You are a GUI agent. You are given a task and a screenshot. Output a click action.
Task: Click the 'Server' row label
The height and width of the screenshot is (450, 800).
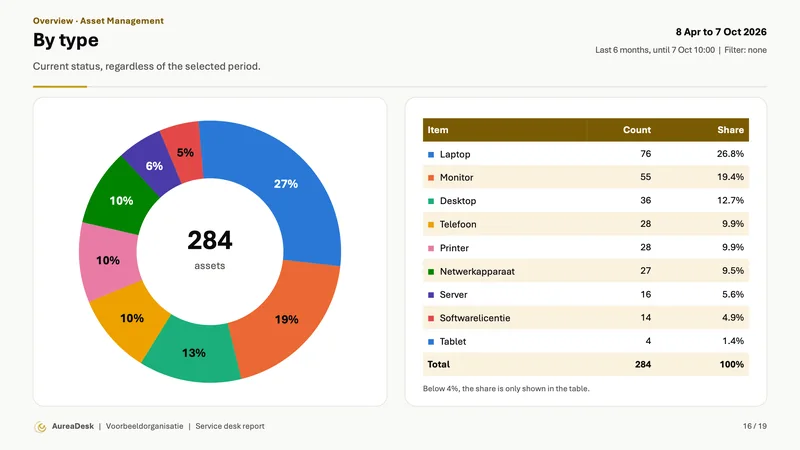[x=454, y=295]
